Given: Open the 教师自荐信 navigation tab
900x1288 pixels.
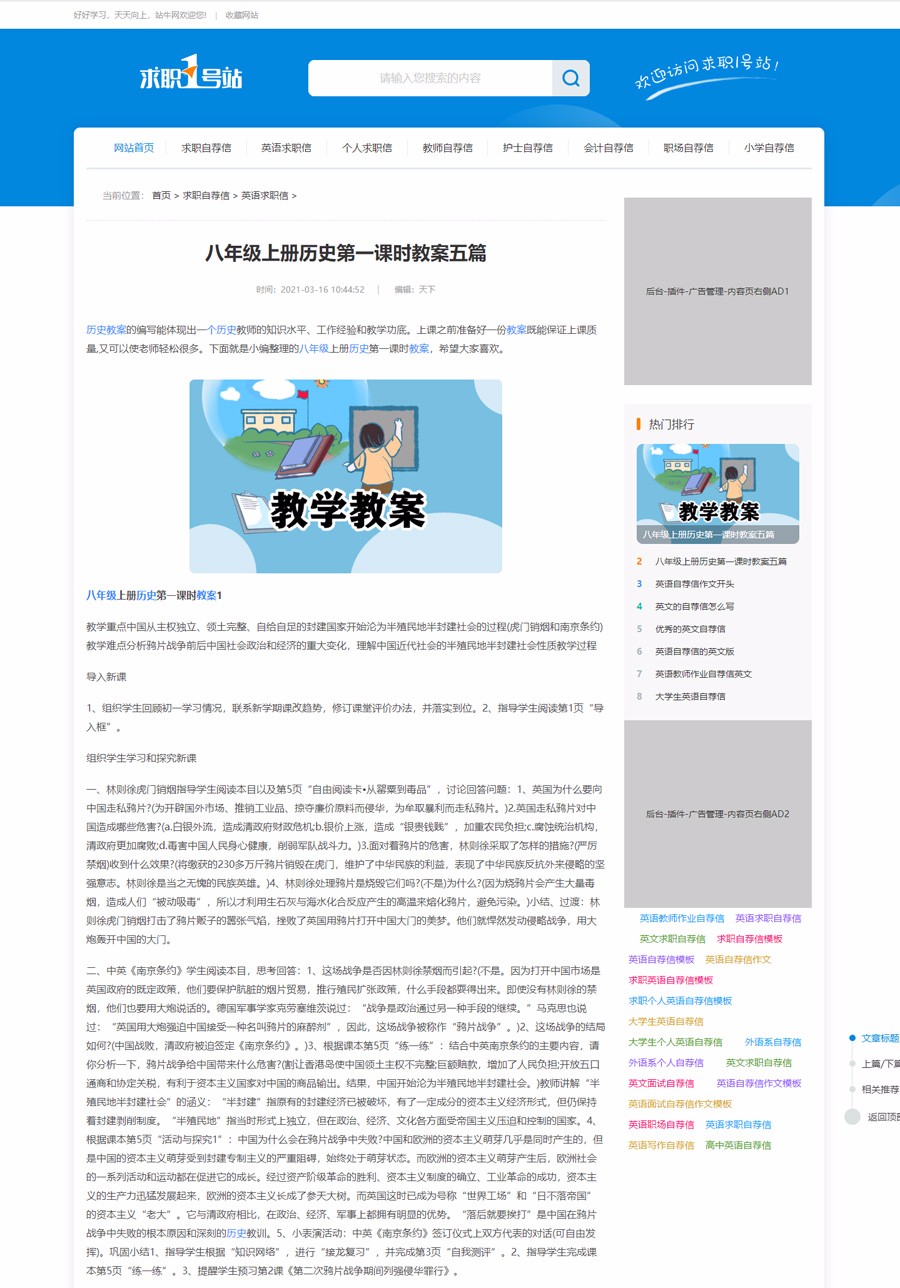Looking at the screenshot, I should 447,148.
